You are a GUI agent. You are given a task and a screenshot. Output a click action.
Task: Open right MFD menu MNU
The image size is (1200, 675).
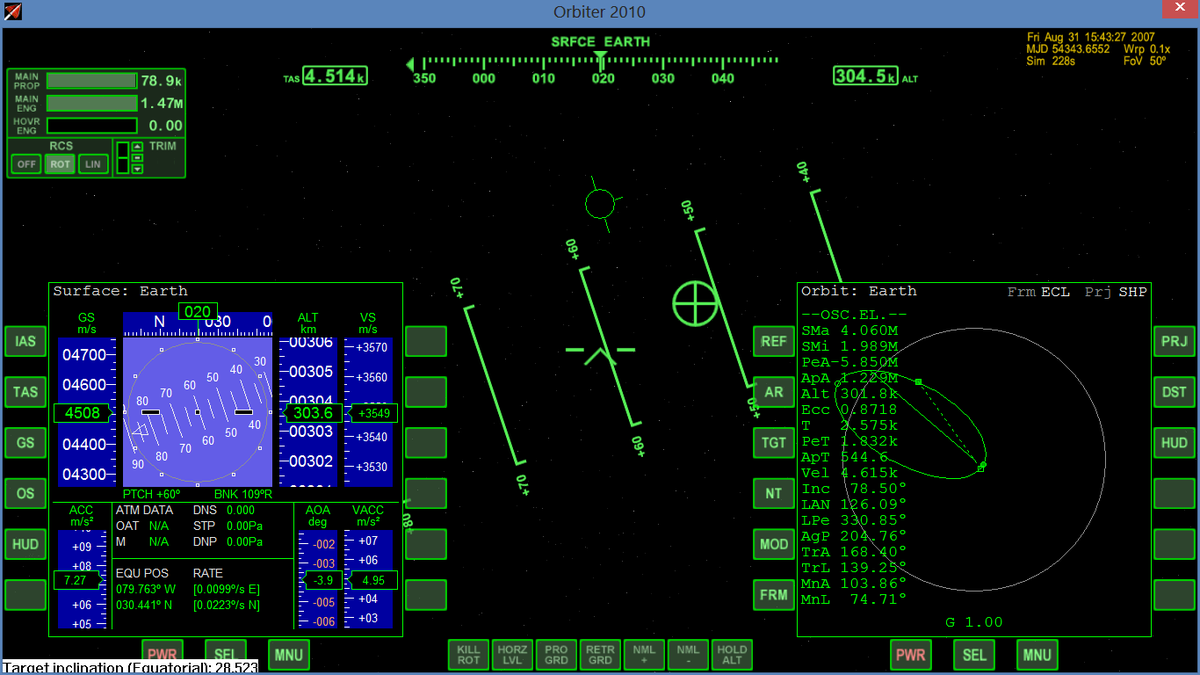(1037, 656)
